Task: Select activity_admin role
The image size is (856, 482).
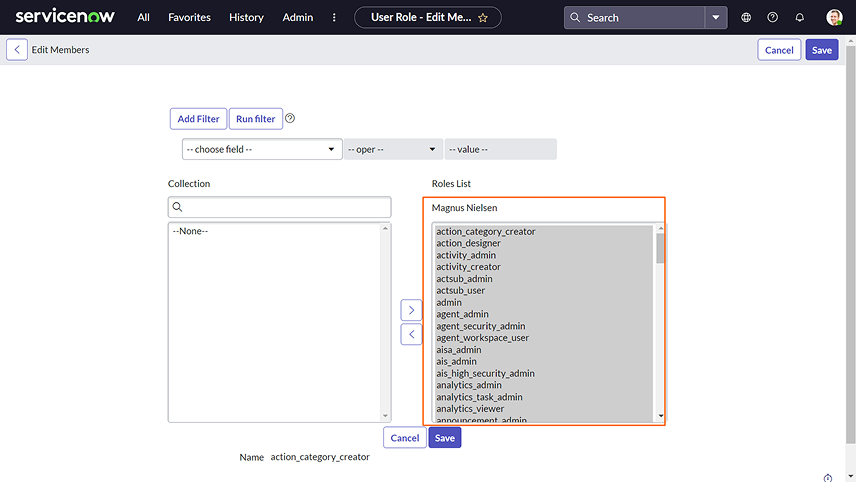Action: coord(544,255)
